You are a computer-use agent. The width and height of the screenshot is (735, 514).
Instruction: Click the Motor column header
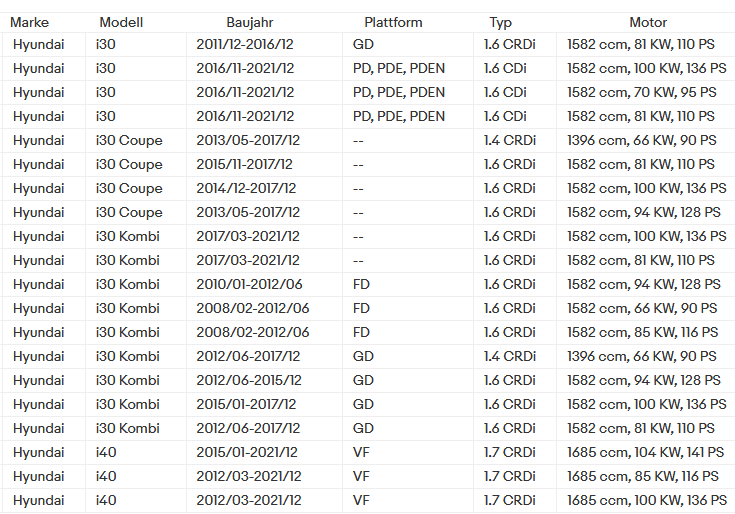coord(648,22)
